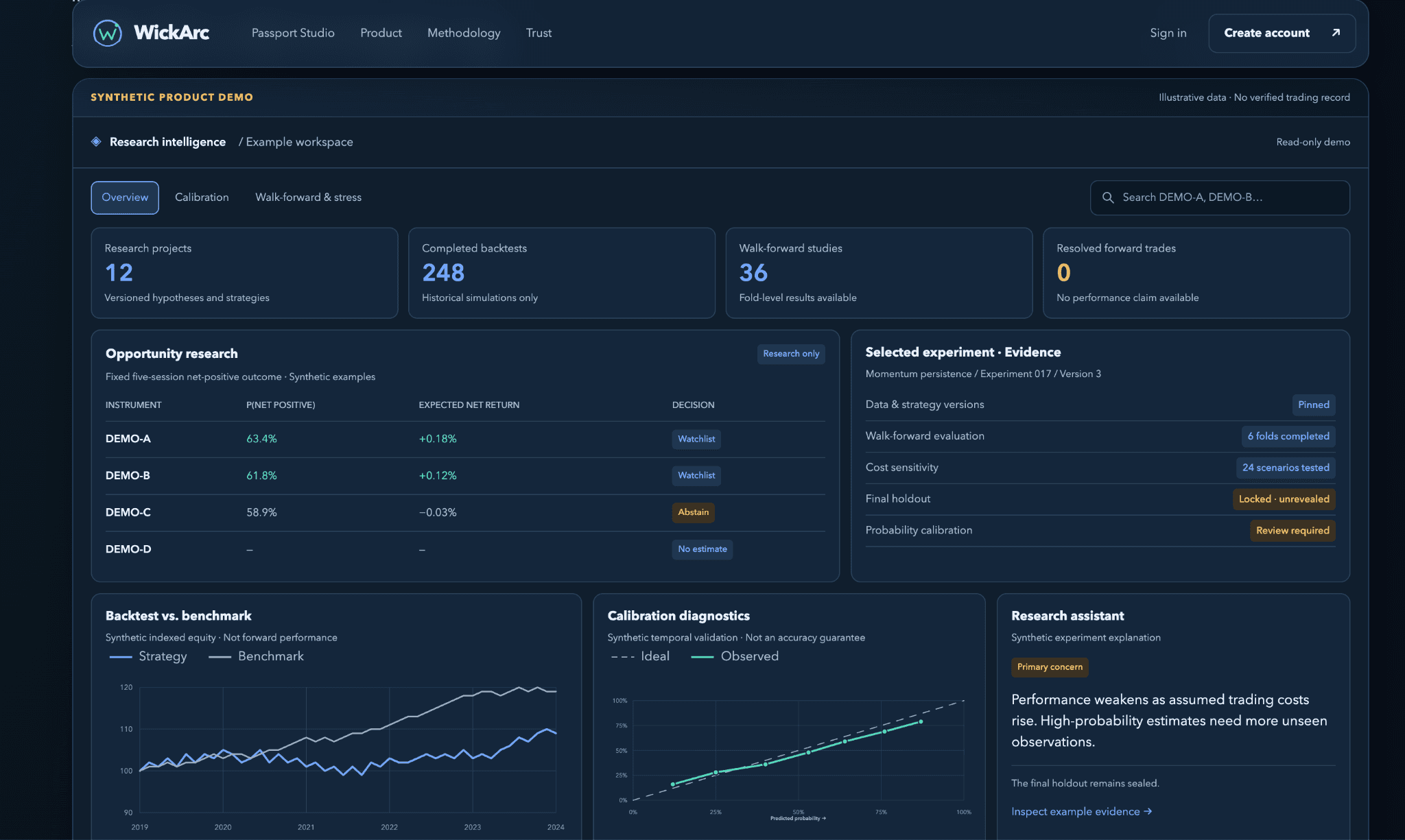This screenshot has width=1405, height=840.
Task: Select the DEMO-D instrument row
Action: 465,549
